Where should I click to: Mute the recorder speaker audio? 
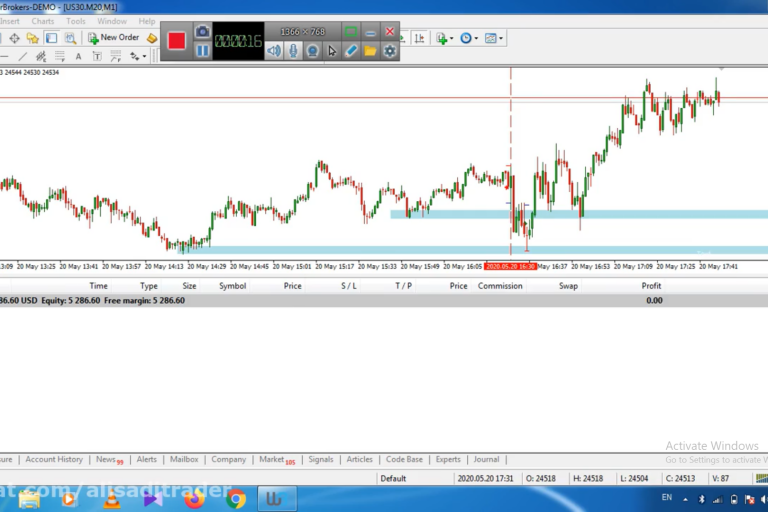(274, 50)
